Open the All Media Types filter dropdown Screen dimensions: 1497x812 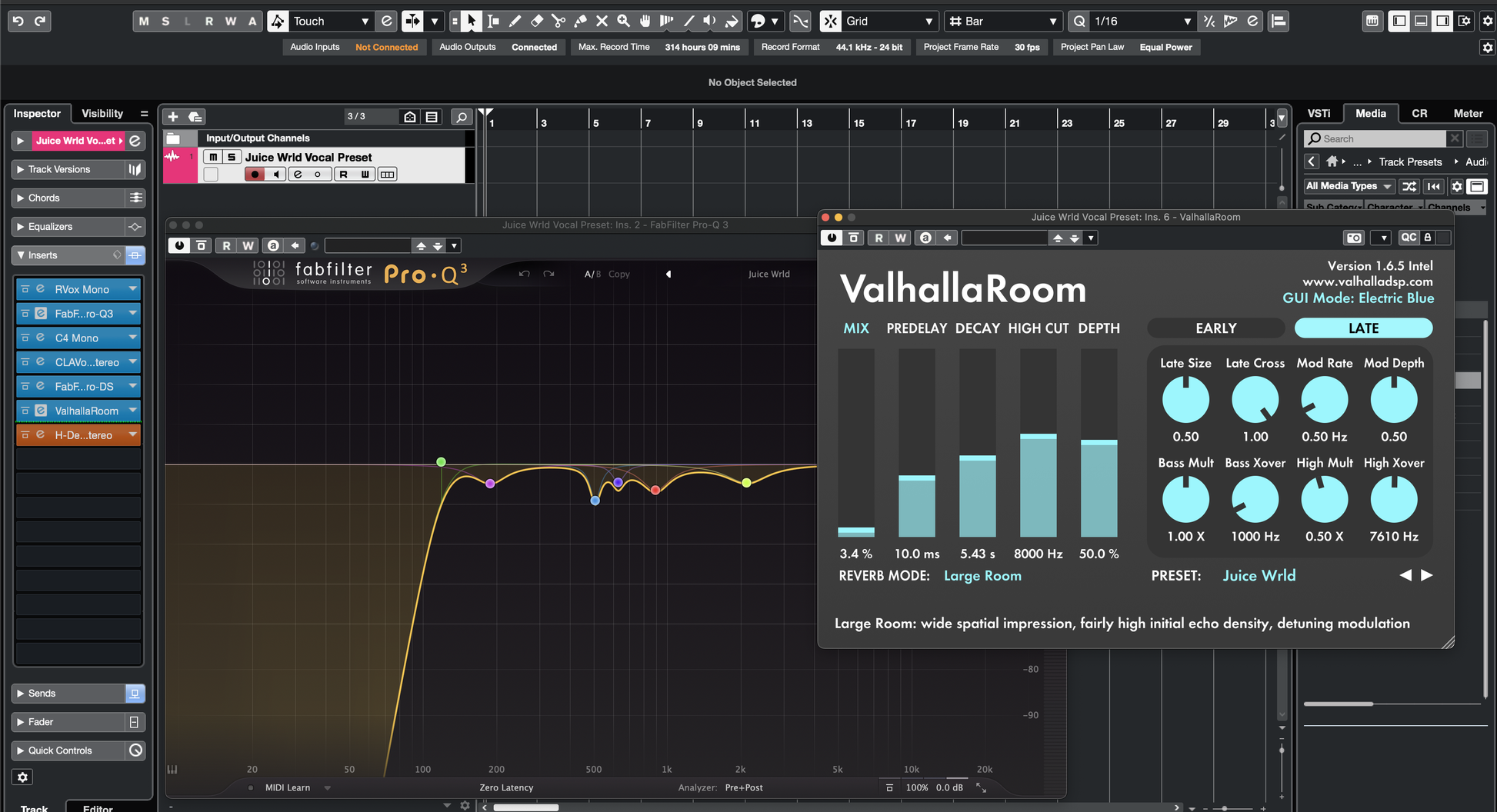click(1349, 186)
